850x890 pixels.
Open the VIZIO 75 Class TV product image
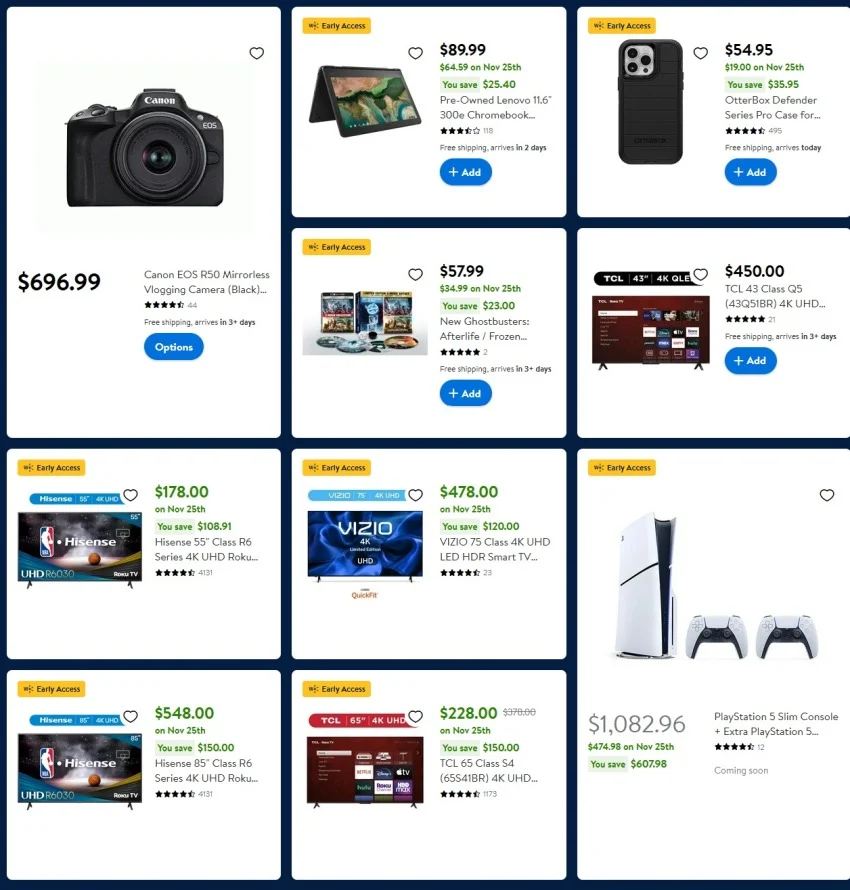[x=365, y=543]
